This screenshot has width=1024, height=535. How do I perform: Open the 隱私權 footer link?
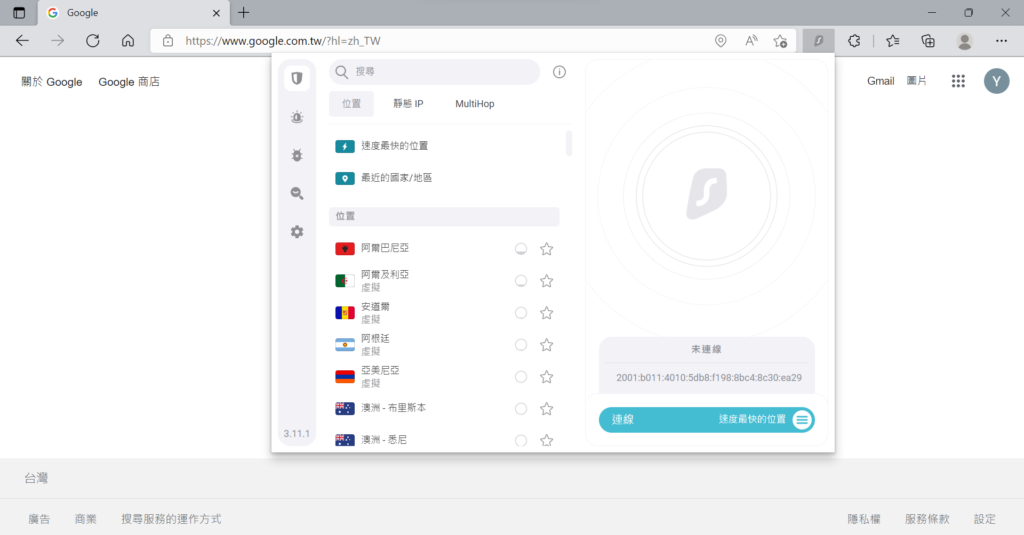coord(864,519)
